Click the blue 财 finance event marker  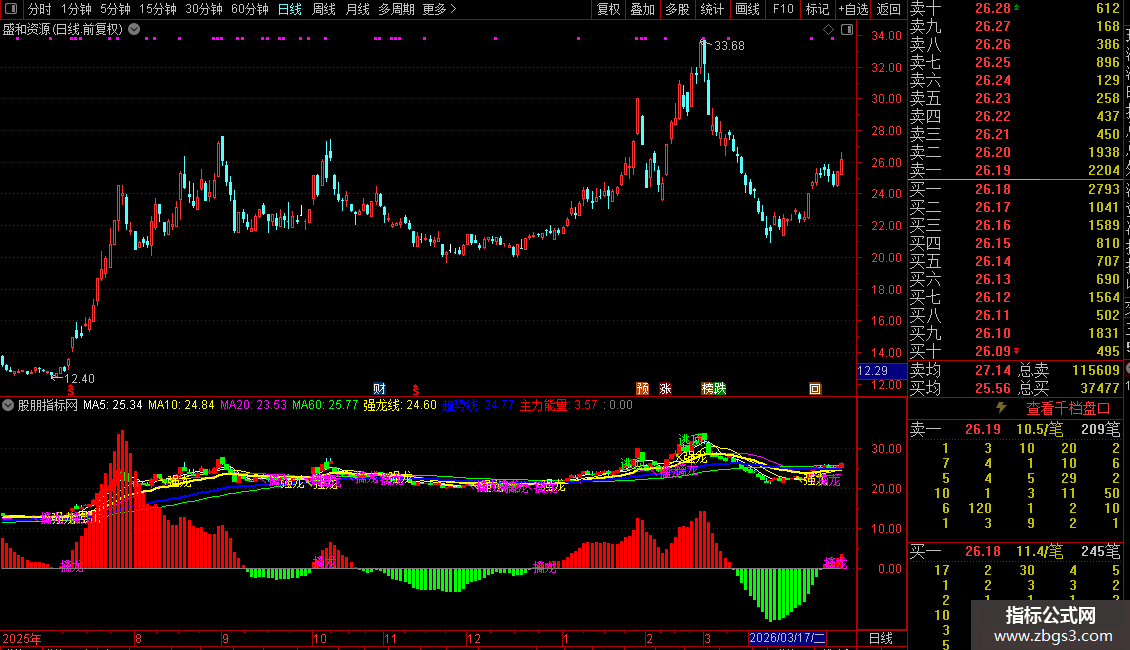tap(379, 388)
